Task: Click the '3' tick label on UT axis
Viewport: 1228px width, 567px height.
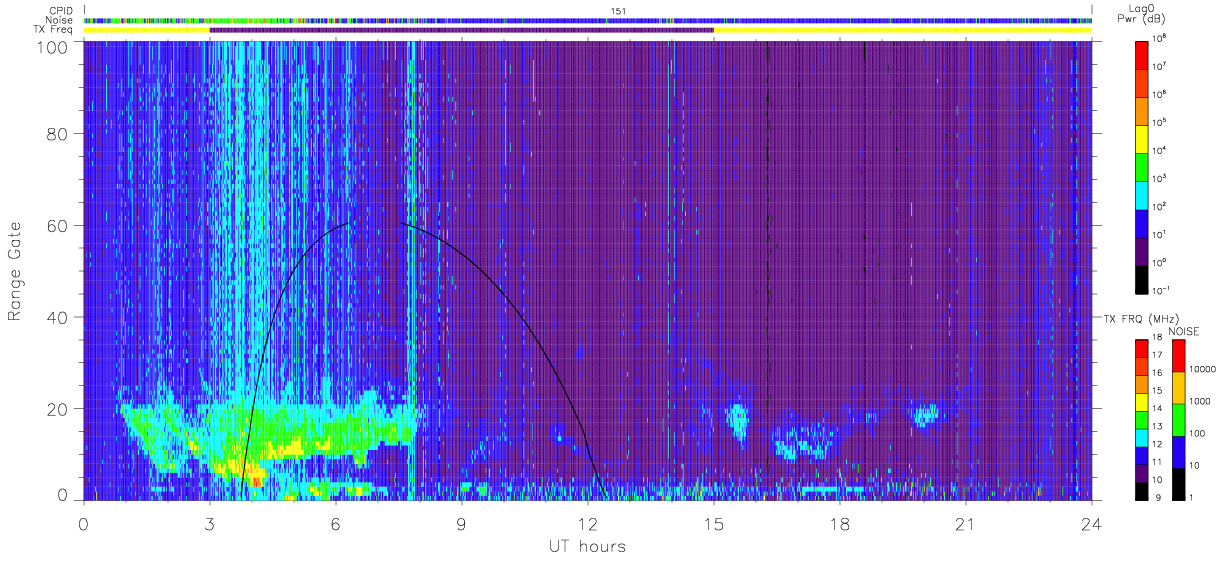Action: click(x=210, y=523)
